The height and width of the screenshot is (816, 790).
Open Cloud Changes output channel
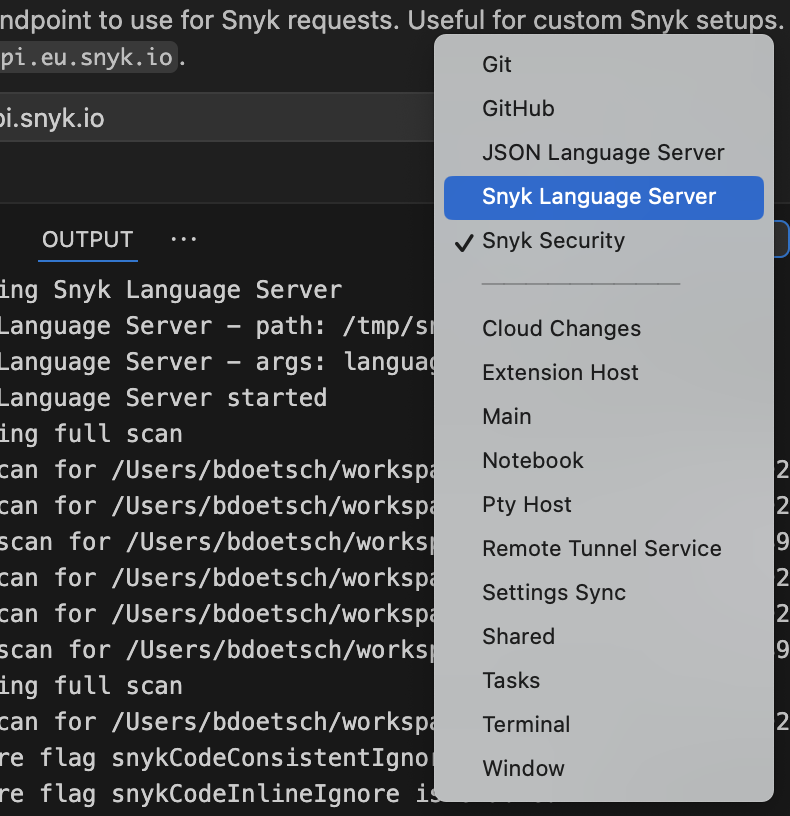561,328
